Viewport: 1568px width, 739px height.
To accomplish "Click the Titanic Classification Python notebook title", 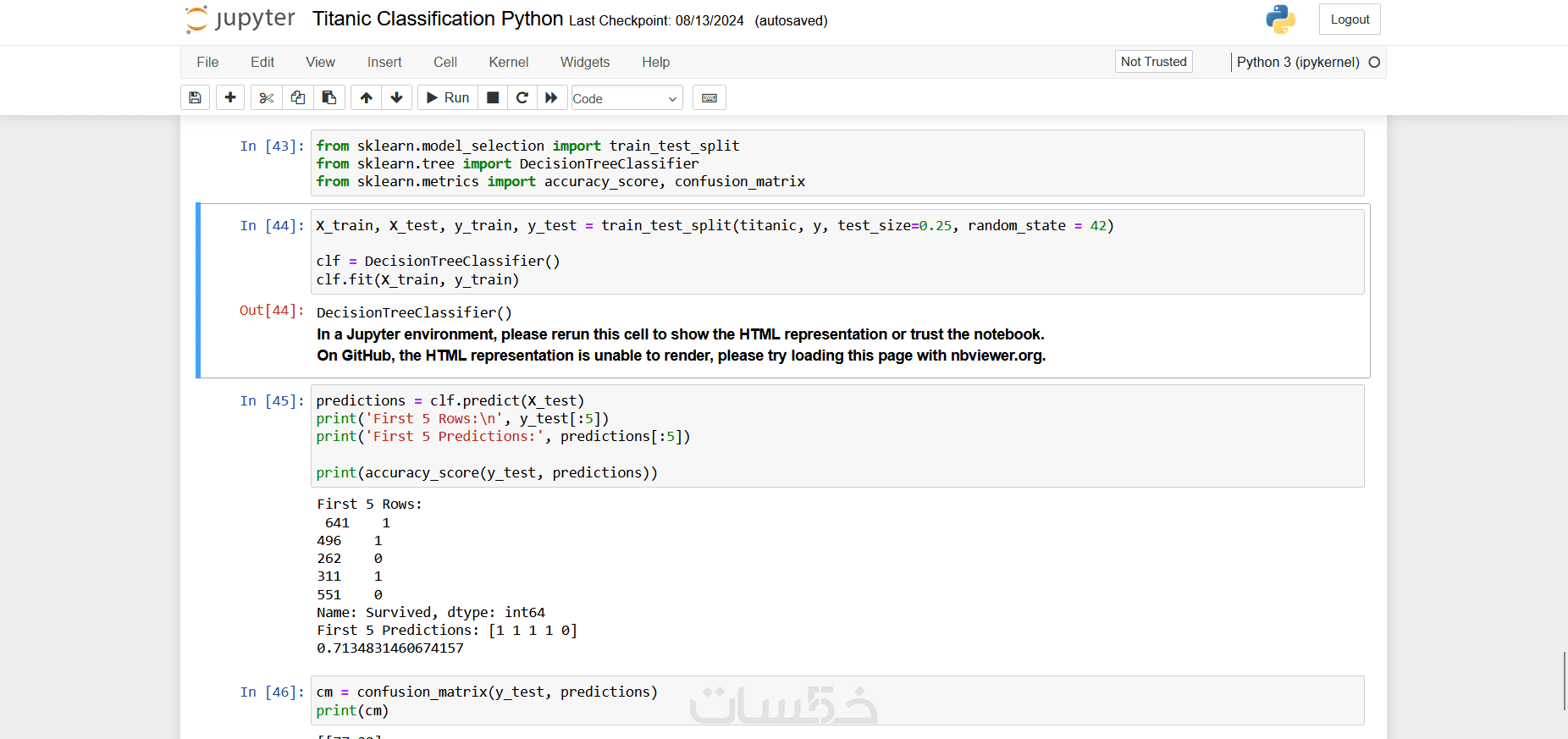I will pos(438,19).
